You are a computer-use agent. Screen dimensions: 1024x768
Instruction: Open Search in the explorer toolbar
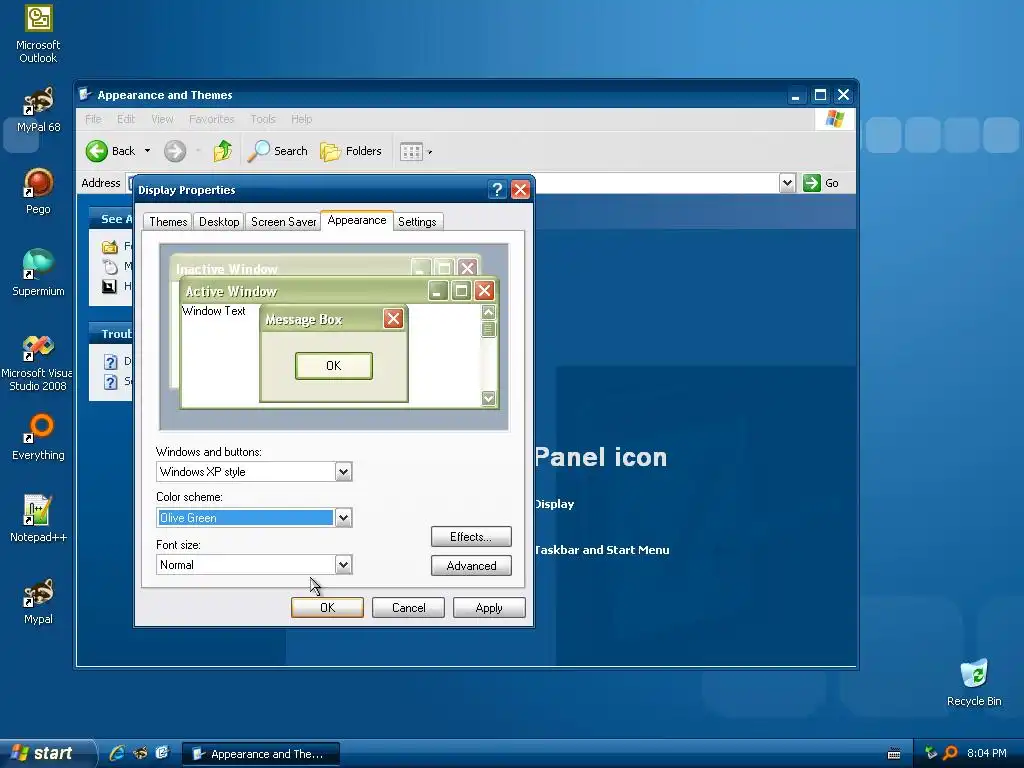[x=278, y=151]
